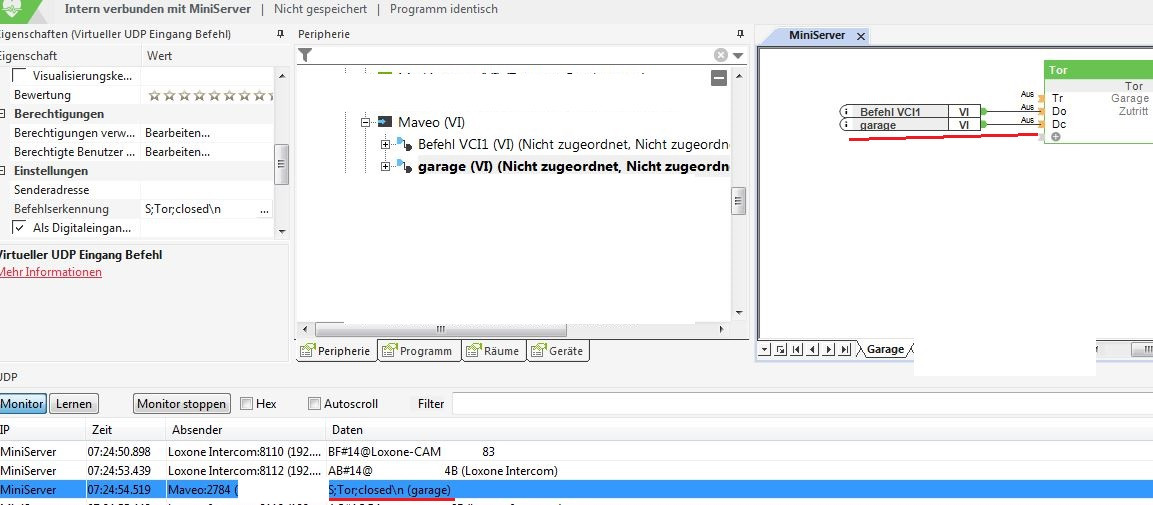This screenshot has height=505, width=1153.
Task: Collapse the Einstellungen property group
Action: pos(3,171)
